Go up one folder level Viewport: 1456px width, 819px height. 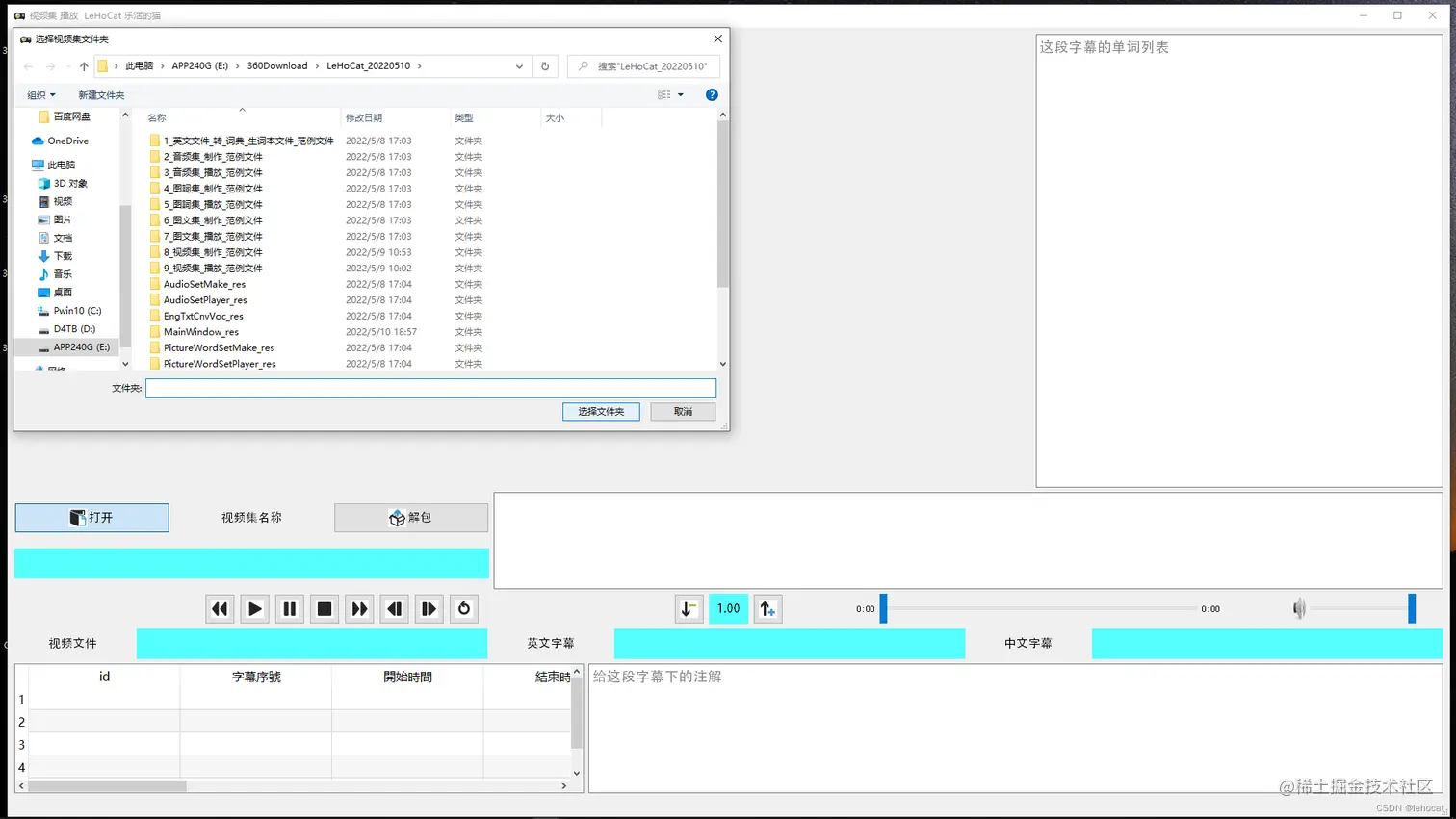pos(84,66)
